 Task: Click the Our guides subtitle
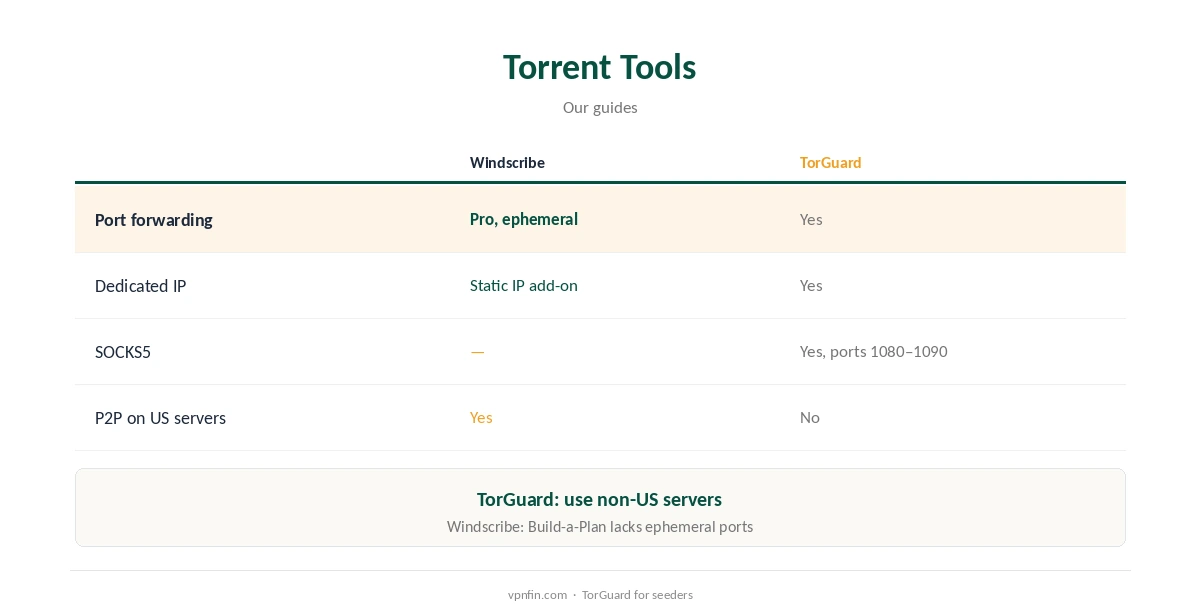pyautogui.click(x=600, y=108)
